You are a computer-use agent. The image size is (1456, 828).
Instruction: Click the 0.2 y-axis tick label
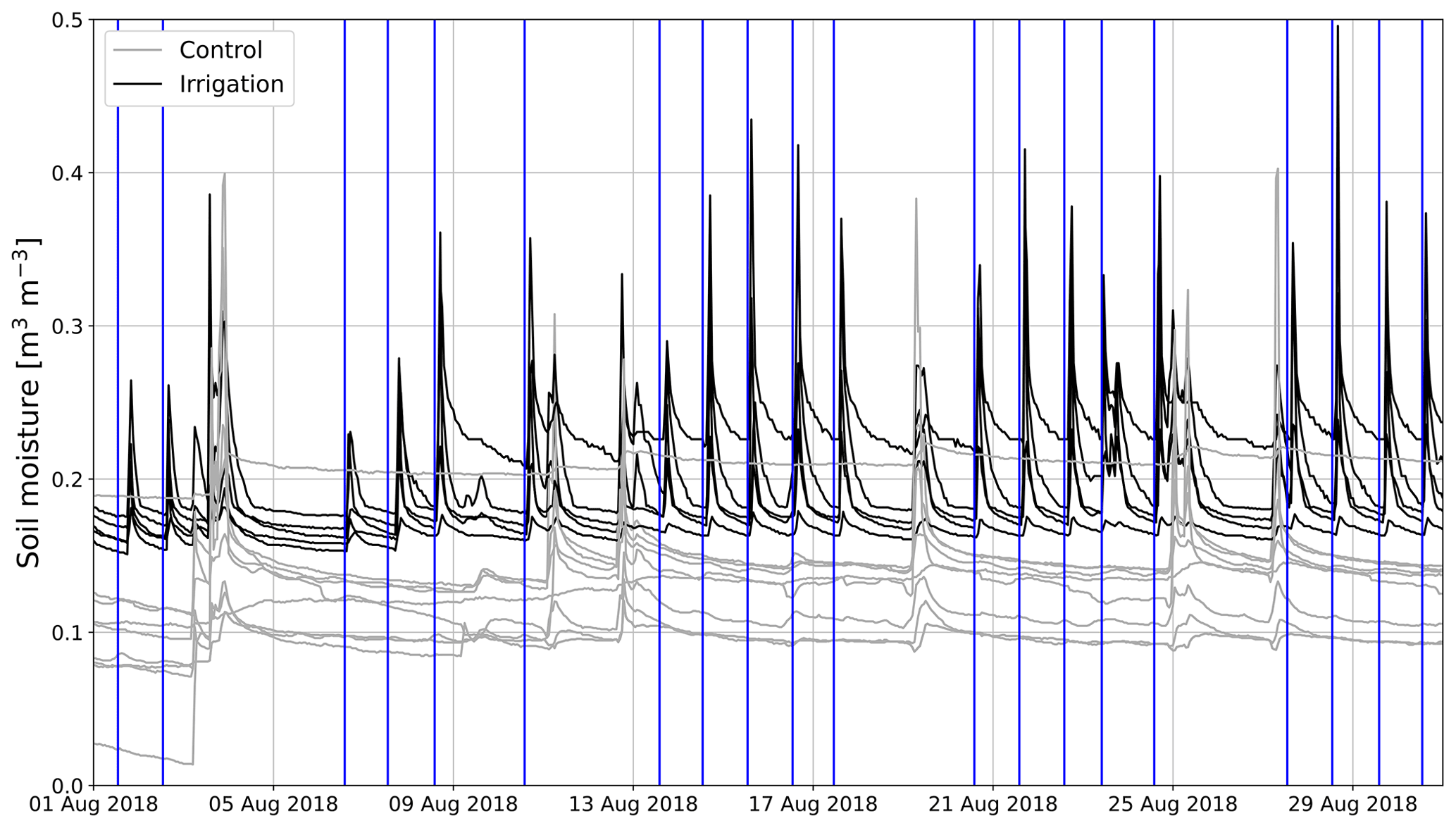point(67,479)
